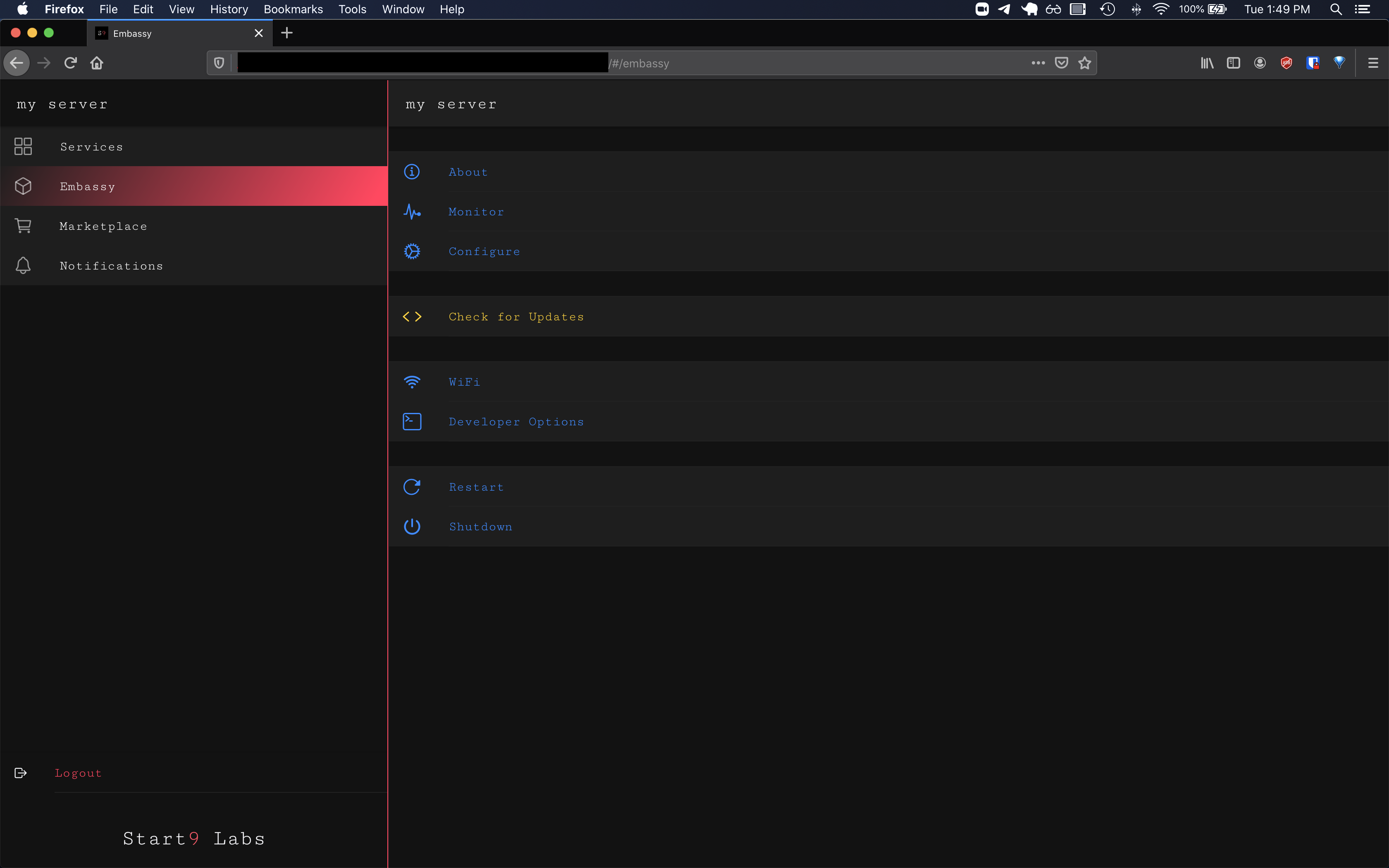
Task: Click the Notifications bell icon
Action: coord(23,265)
